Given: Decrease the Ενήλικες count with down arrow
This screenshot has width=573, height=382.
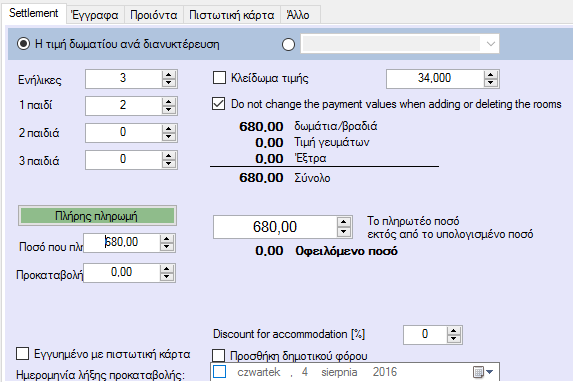Looking at the screenshot, I should pos(168,83).
